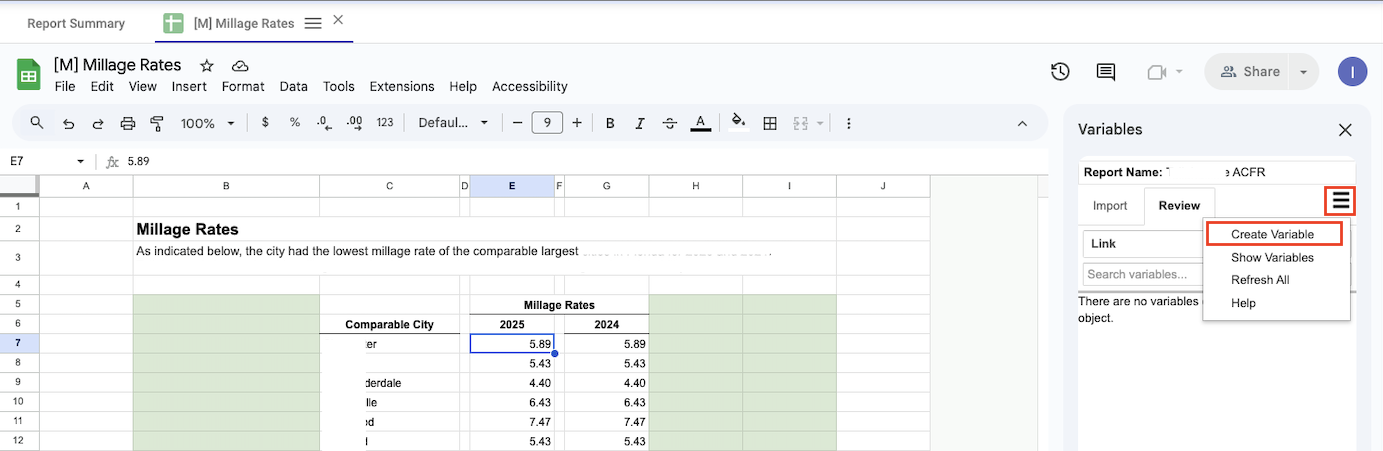The width and height of the screenshot is (1383, 451).
Task: Check the cloud save status icon
Action: pos(240,65)
